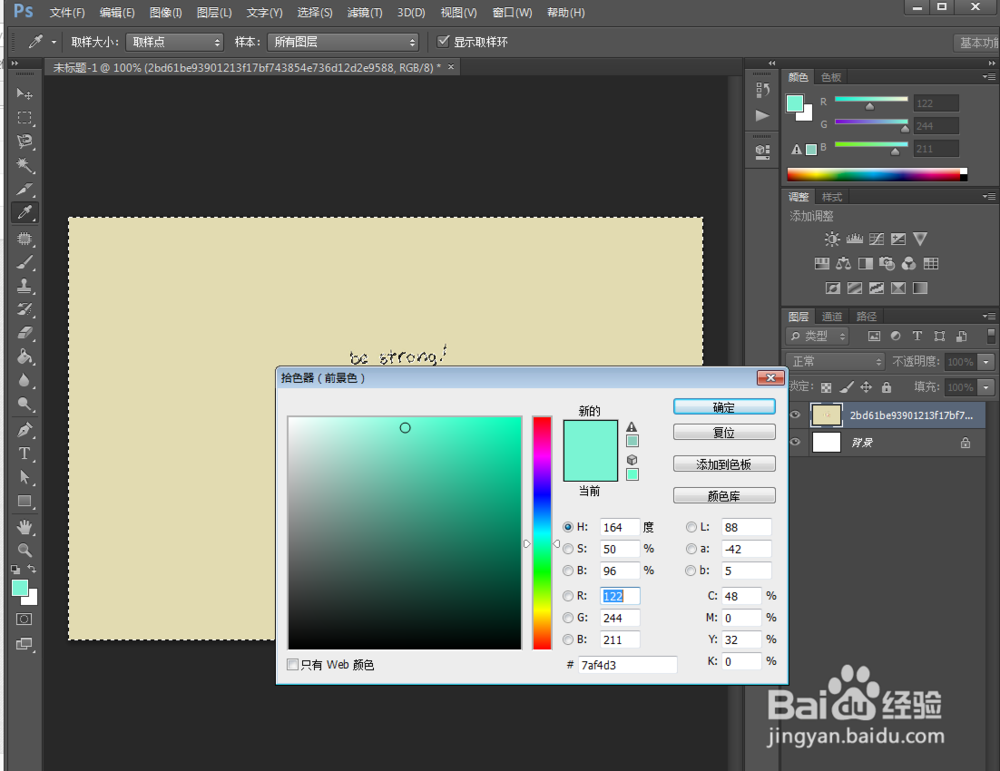This screenshot has width=1000, height=771.
Task: Select the Eyedropper tool in toolbox
Action: click(24, 213)
